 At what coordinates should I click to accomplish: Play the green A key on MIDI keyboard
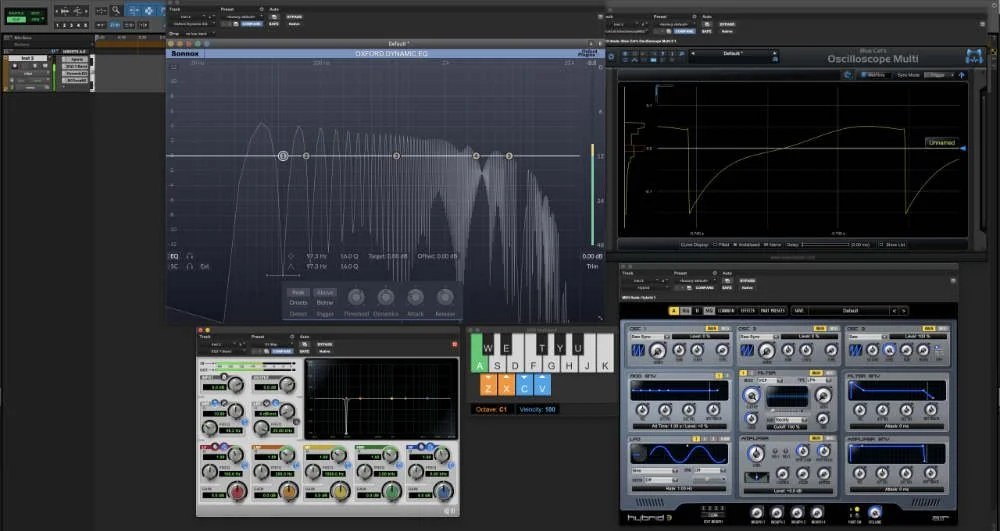pyautogui.click(x=480, y=353)
